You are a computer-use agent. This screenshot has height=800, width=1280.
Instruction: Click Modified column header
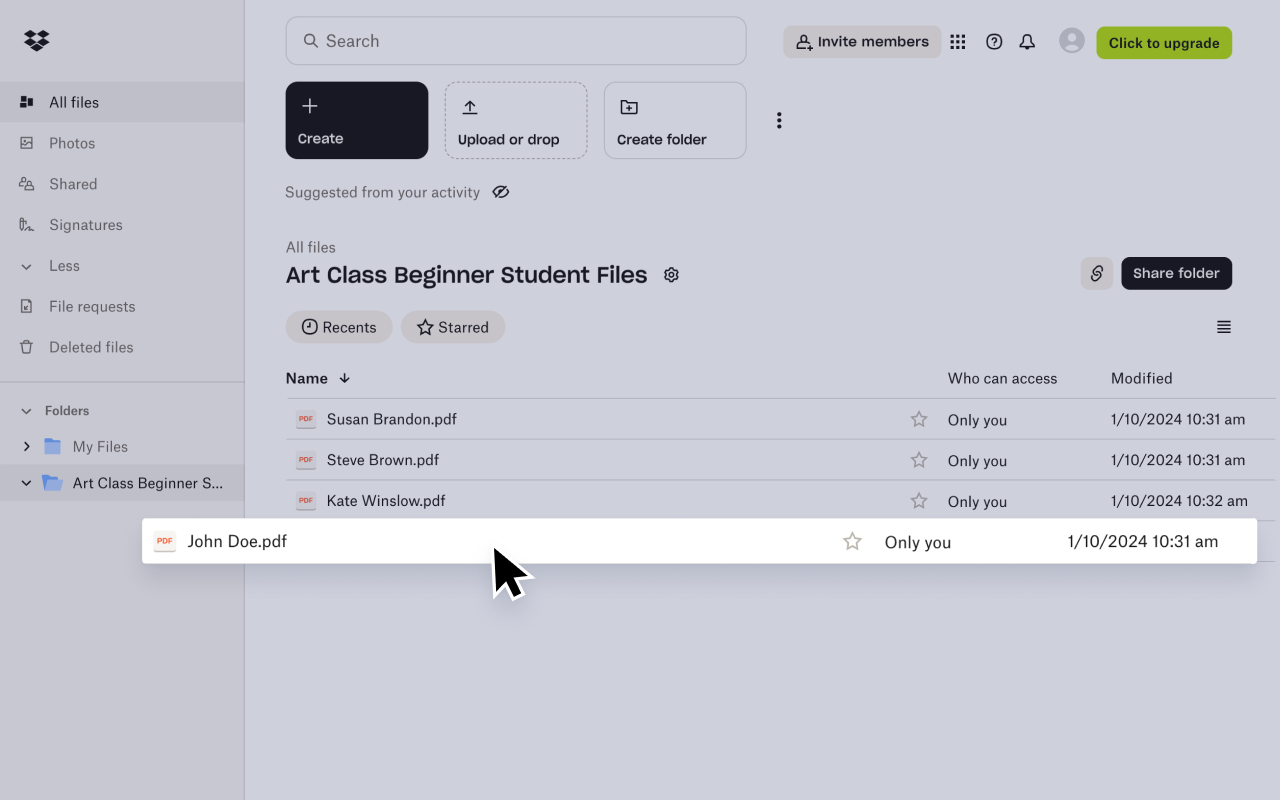click(x=1141, y=378)
